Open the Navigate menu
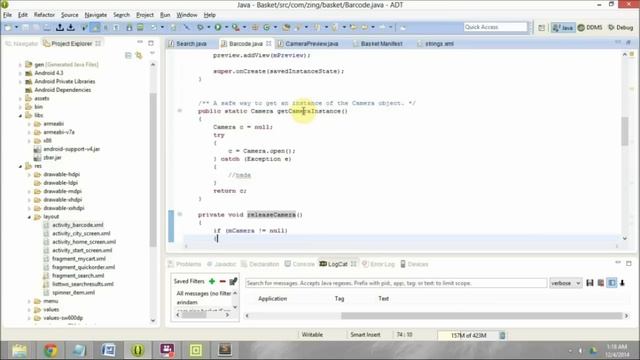The height and width of the screenshot is (360, 640). tap(96, 15)
